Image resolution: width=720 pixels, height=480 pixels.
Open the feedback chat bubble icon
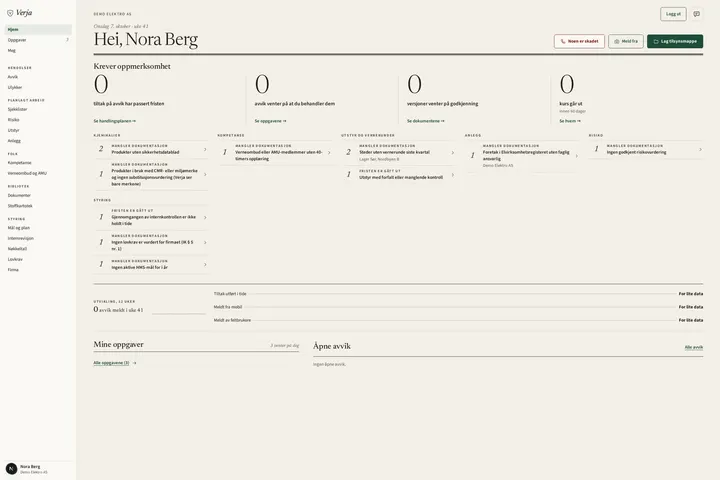point(697,14)
